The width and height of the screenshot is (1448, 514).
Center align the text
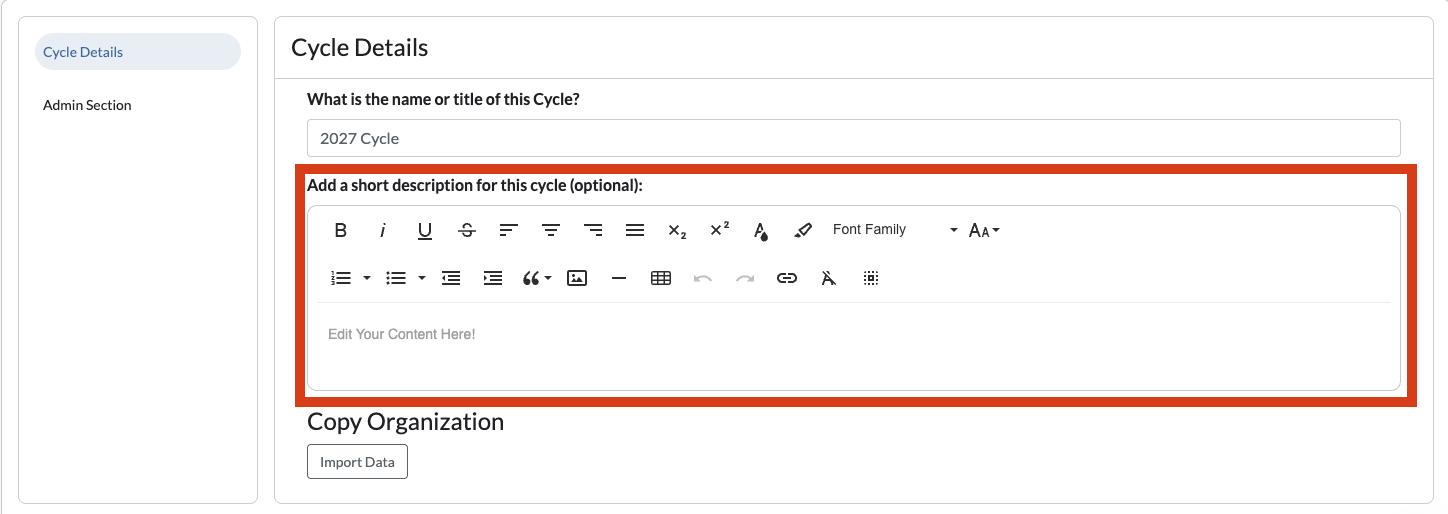pyautogui.click(x=551, y=230)
